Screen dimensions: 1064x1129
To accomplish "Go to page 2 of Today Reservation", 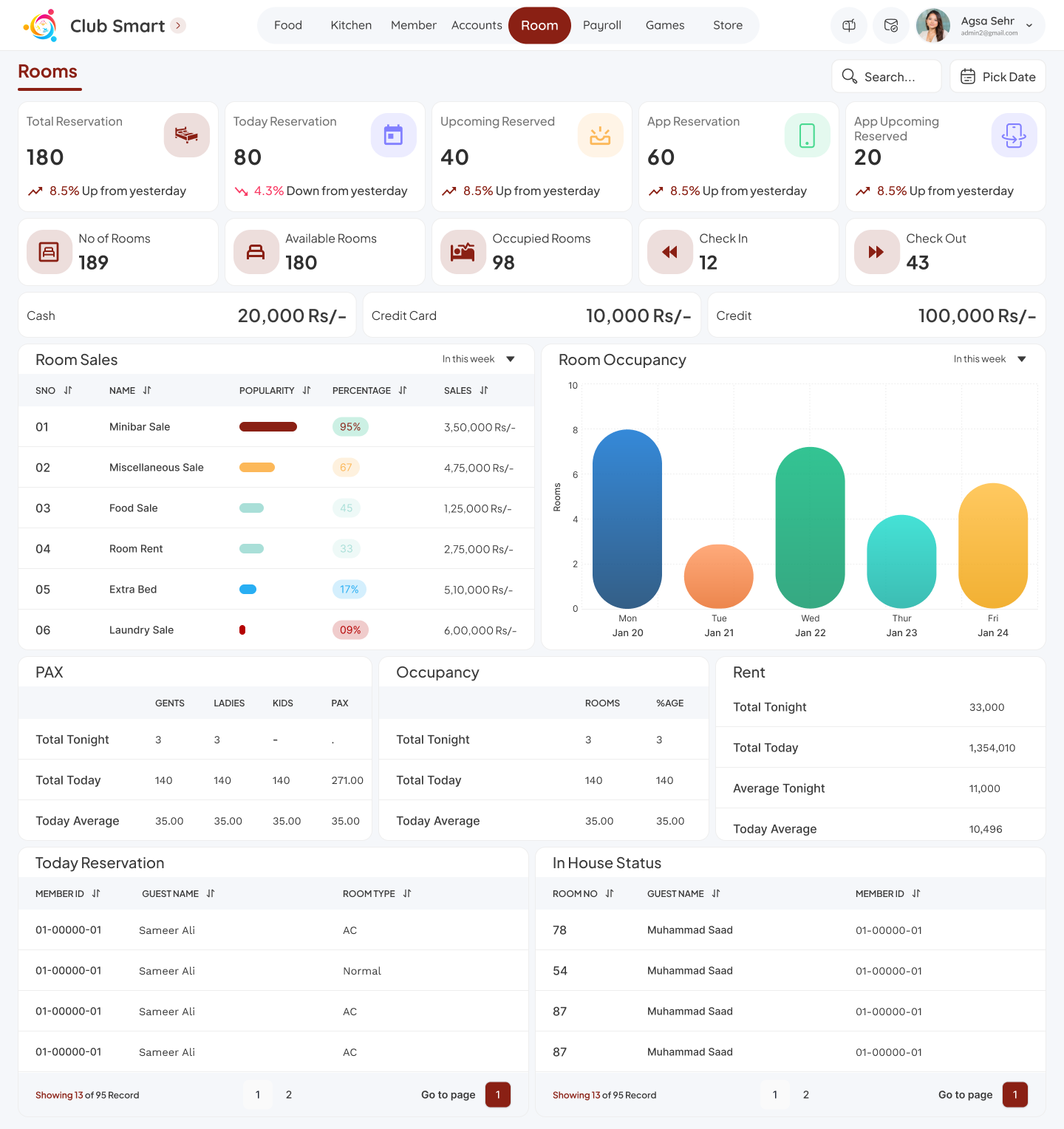I will [289, 1094].
